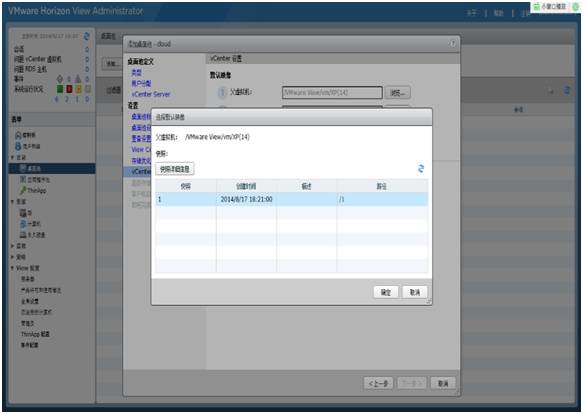Click the 小窗口播放 overlay button
Image resolution: width=583 pixels, height=414 pixels.
click(x=550, y=7)
